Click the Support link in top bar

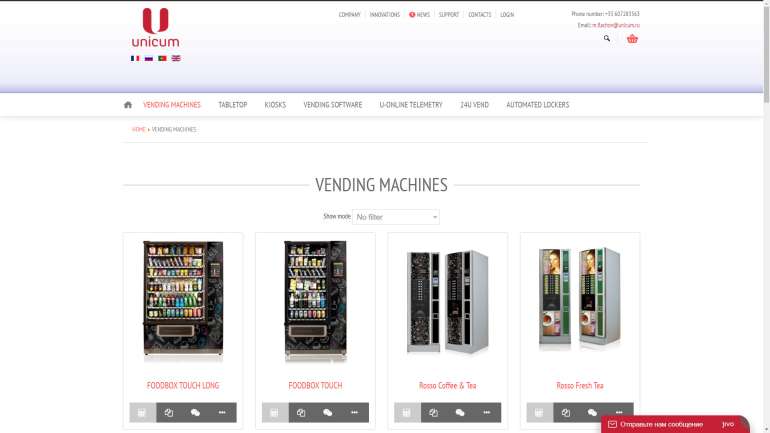tap(449, 15)
